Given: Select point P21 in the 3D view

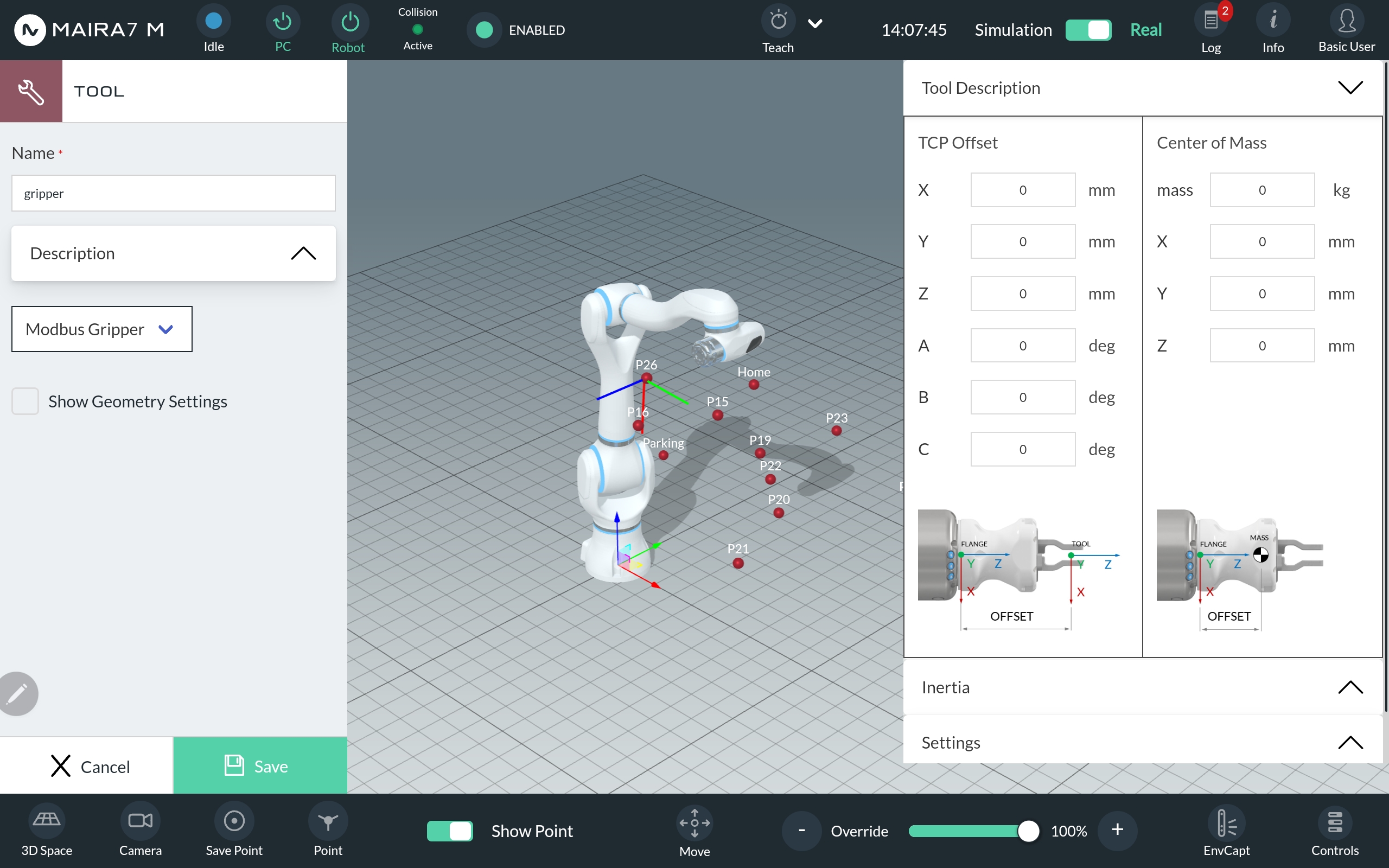Looking at the screenshot, I should pyautogui.click(x=738, y=563).
